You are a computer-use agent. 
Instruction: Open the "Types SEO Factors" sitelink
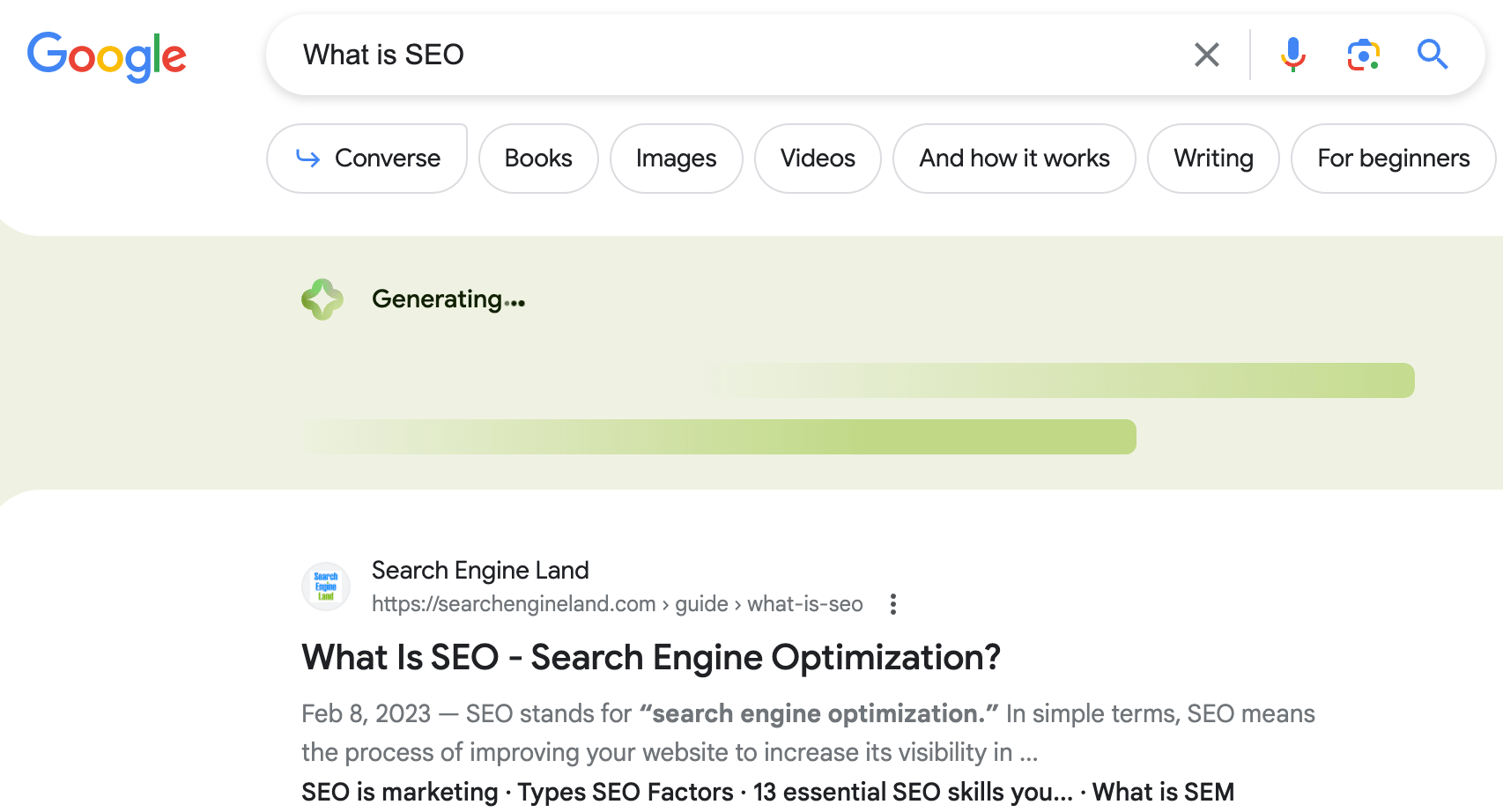click(x=626, y=792)
